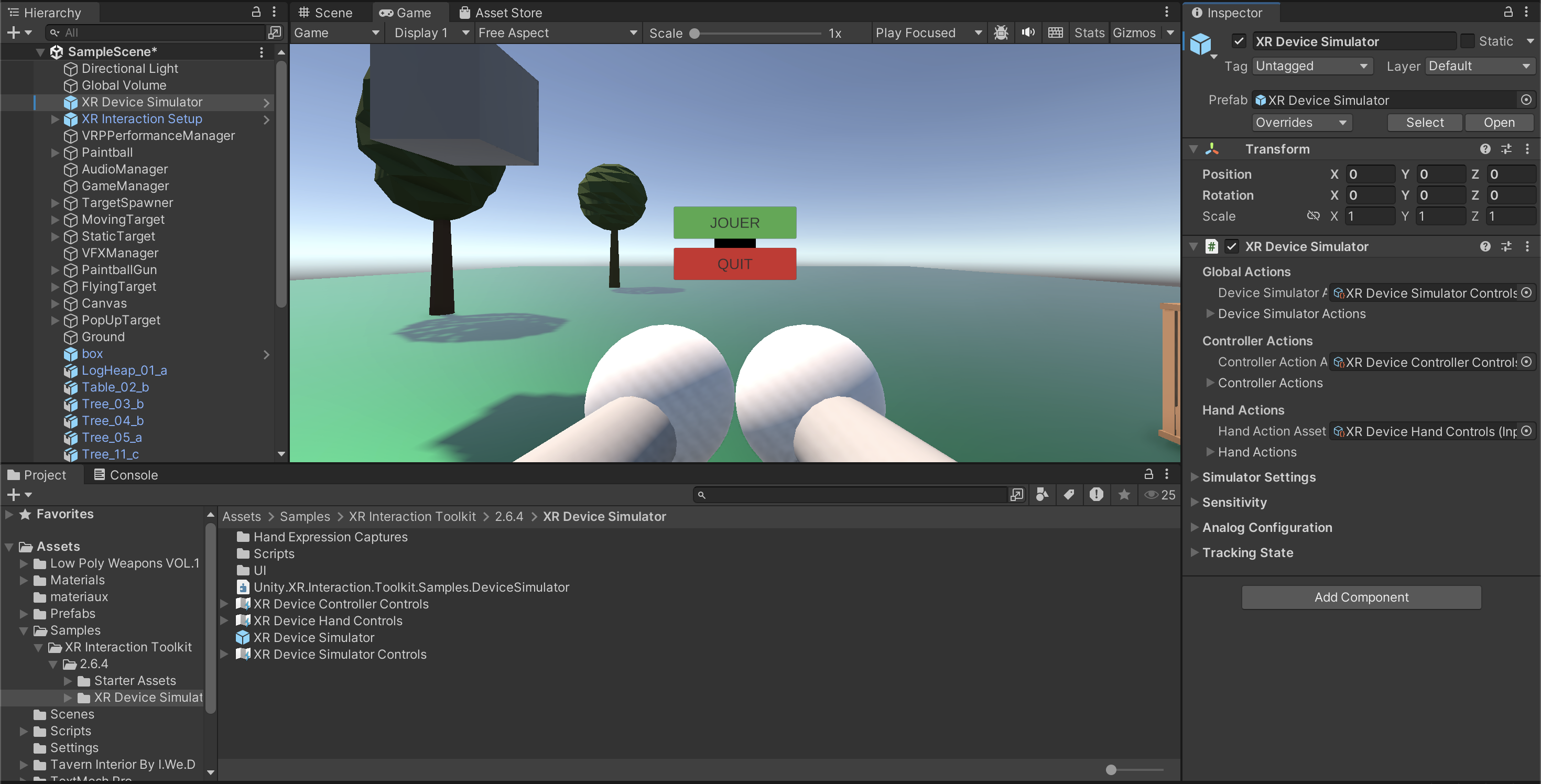
Task: Enable the Static checkbox
Action: pyautogui.click(x=1468, y=41)
